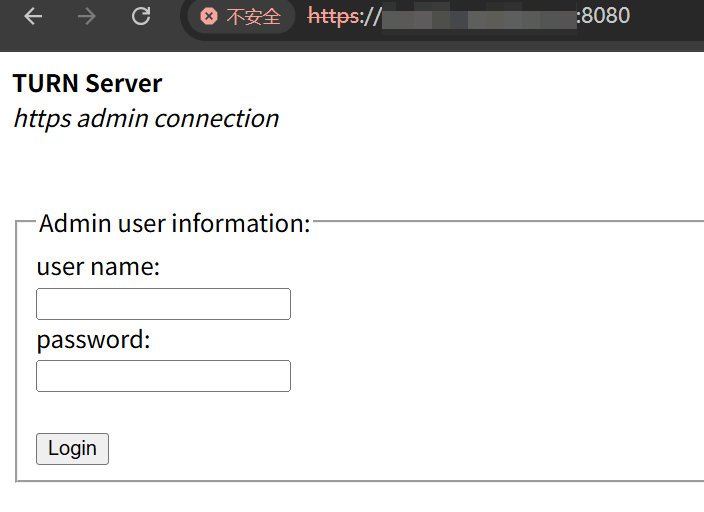Click the browser forward arrow
Screen dimensions: 704x512
click(87, 17)
